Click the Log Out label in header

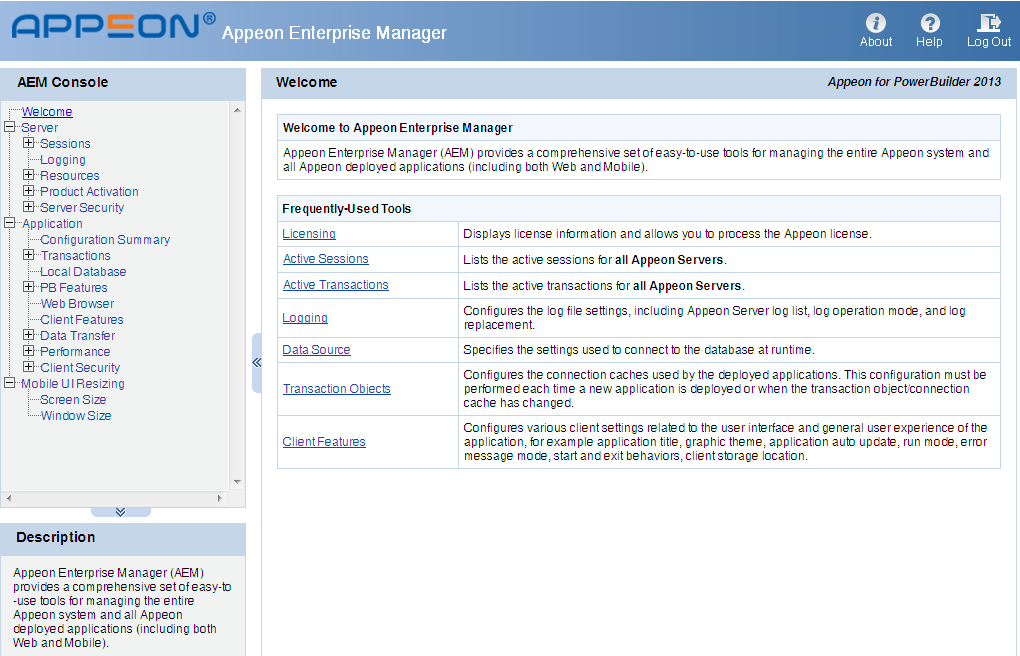tap(989, 42)
